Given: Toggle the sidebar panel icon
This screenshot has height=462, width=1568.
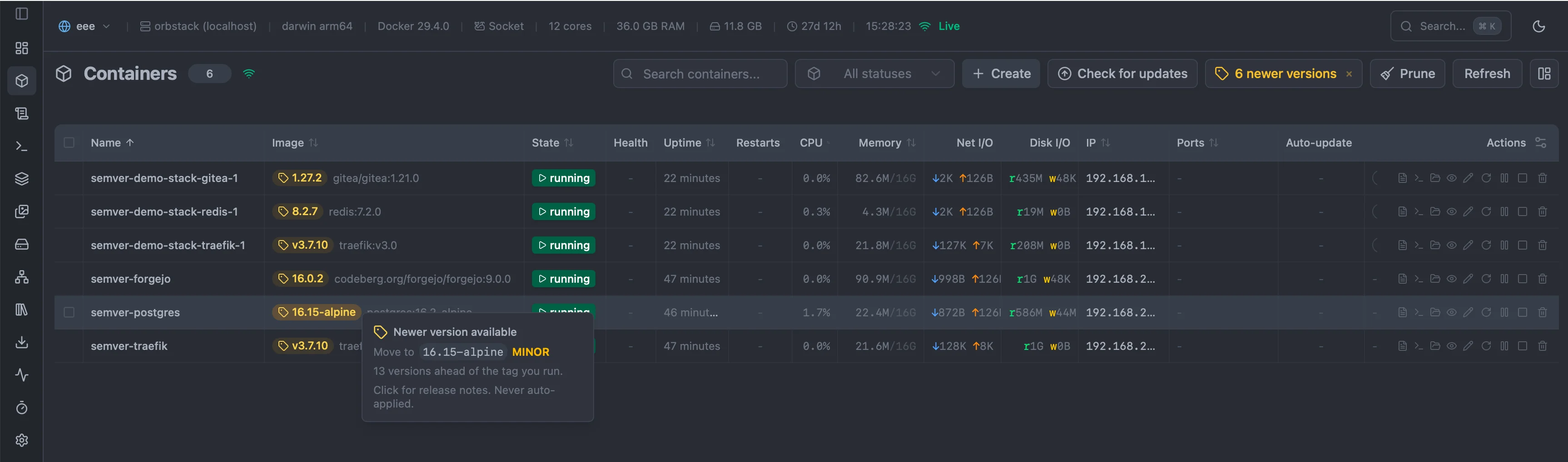Looking at the screenshot, I should [21, 13].
